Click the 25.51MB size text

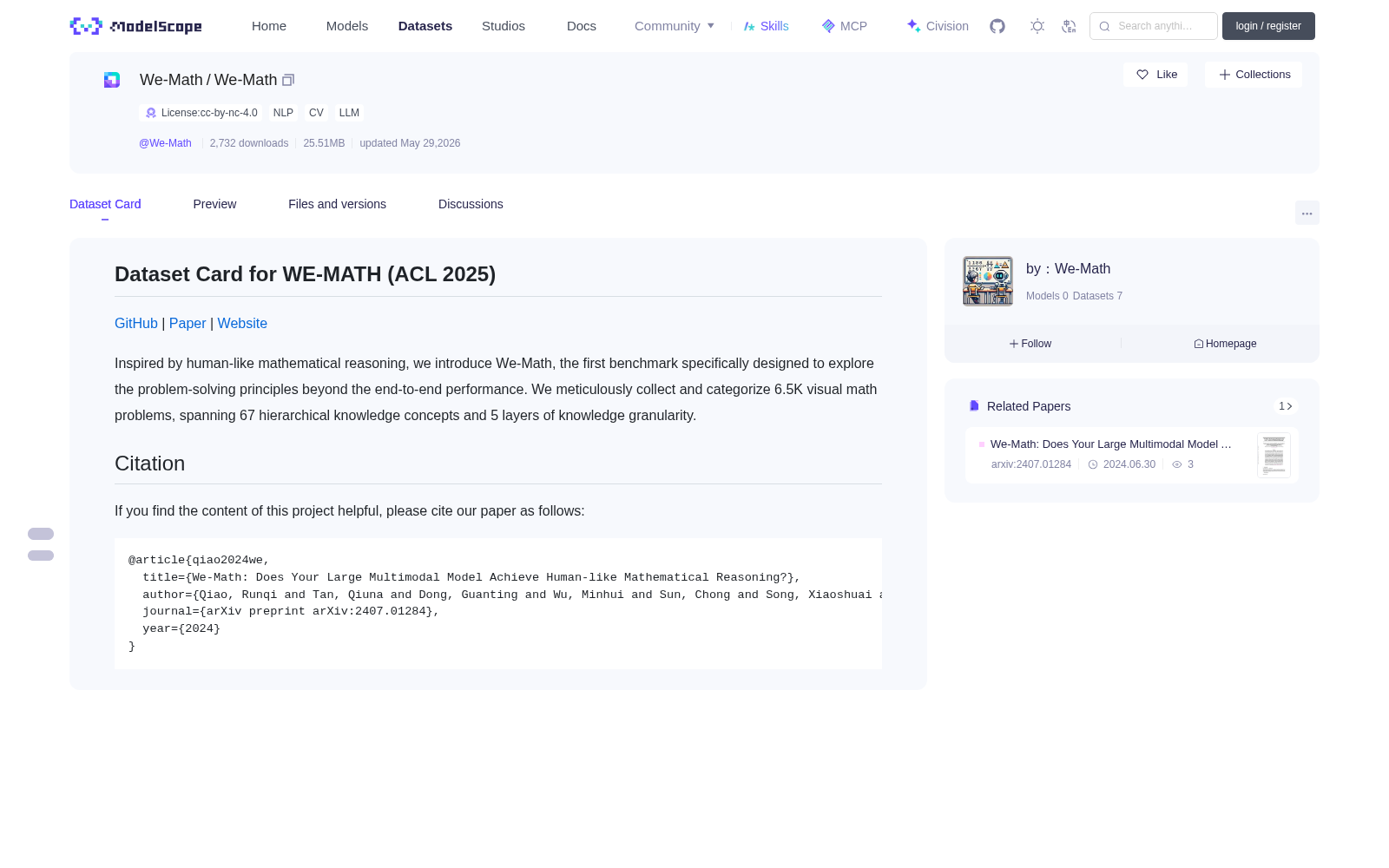[324, 143]
